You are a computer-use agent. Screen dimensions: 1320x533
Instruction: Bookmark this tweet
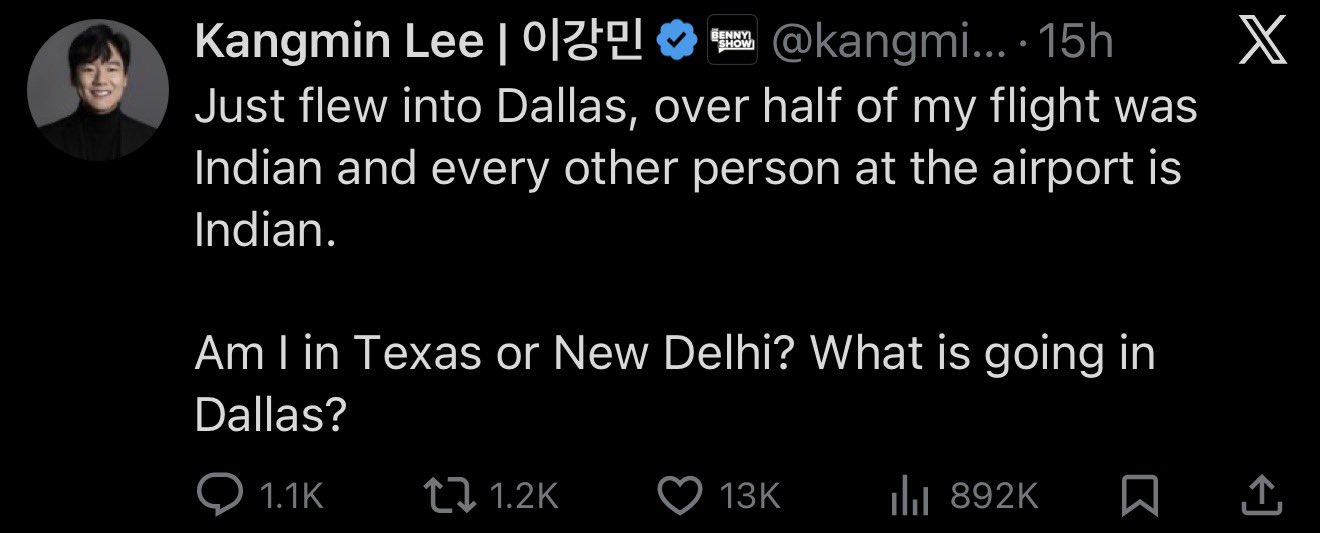click(1140, 495)
